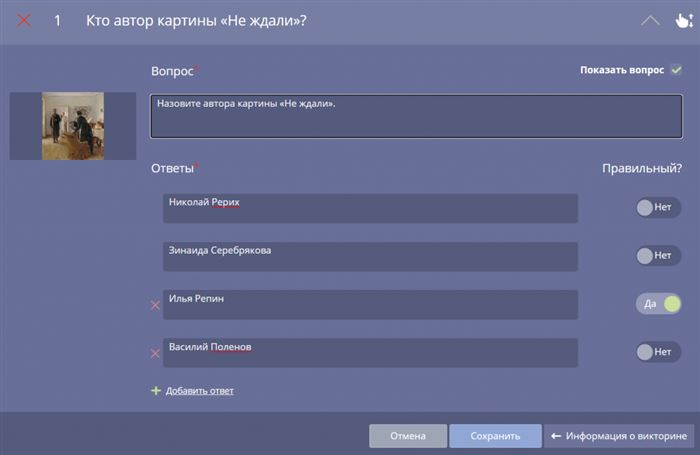Remove the Василий Поленов answer with the red cross
Viewport: 700px width, 455px height.
[155, 354]
